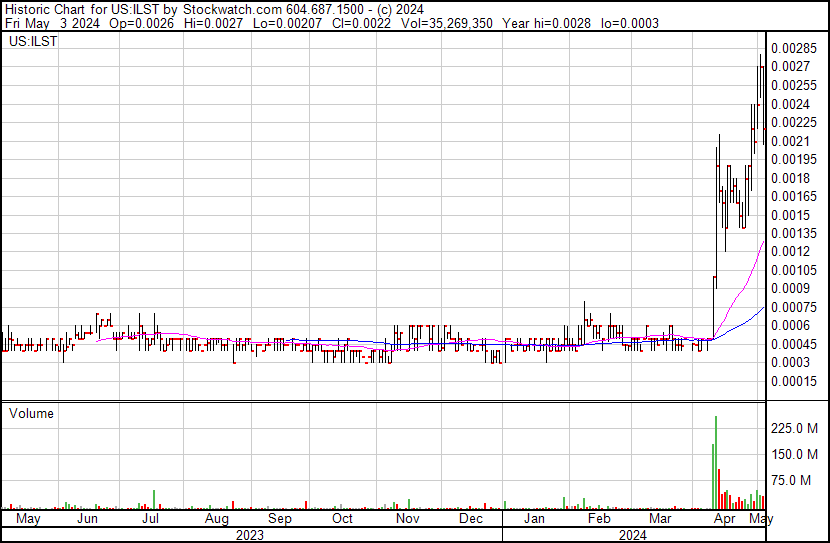Click the Op=0.0026 header value
The width and height of the screenshot is (830, 543).
click(x=141, y=24)
